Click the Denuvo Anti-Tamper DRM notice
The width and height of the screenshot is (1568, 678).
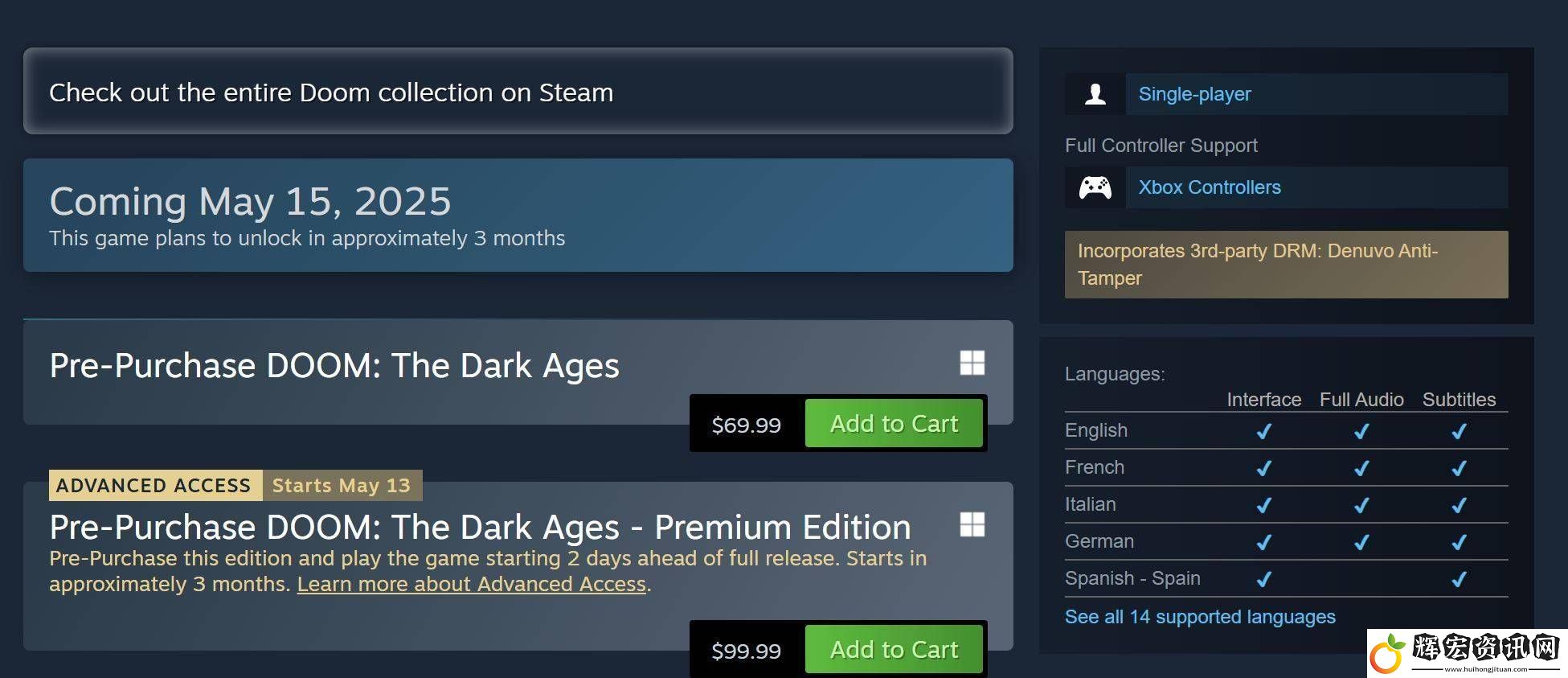click(x=1286, y=265)
